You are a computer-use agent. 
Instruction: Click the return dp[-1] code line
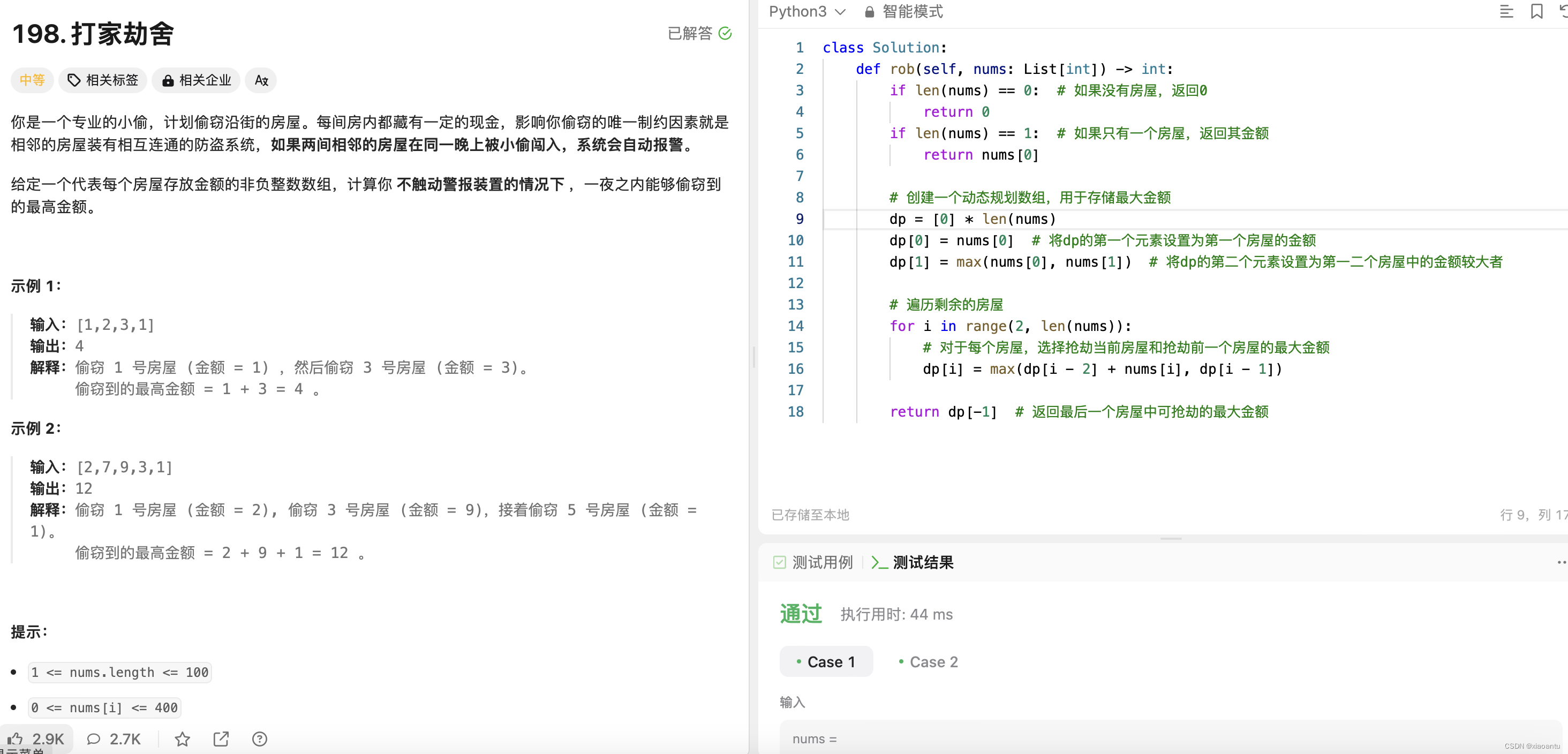tap(1079, 412)
